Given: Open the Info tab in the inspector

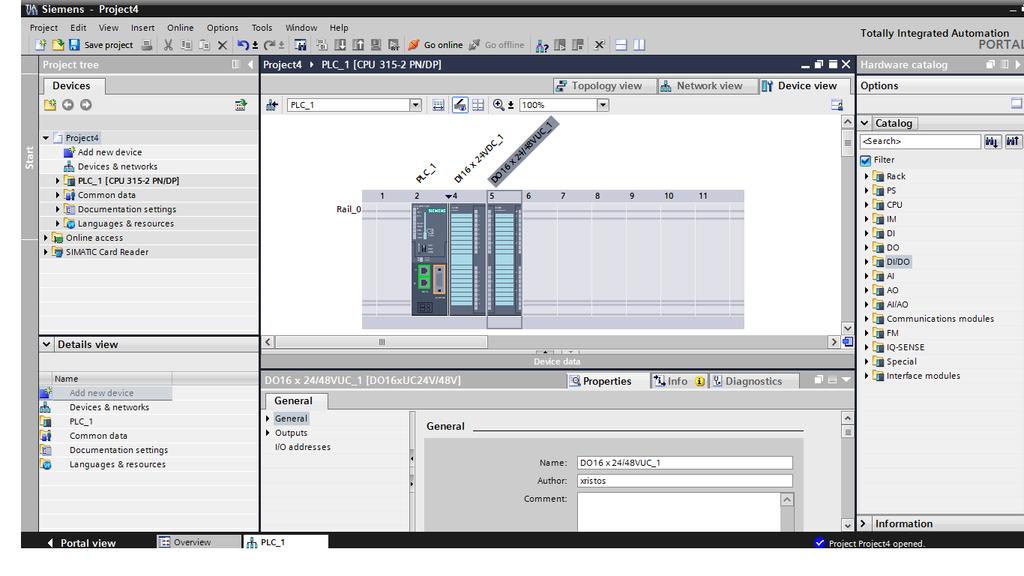Looking at the screenshot, I should tap(679, 381).
